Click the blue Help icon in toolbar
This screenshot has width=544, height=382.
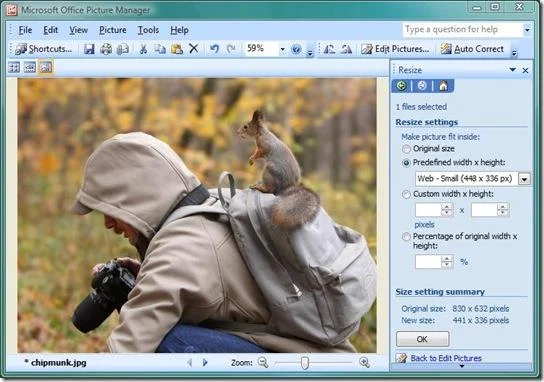pyautogui.click(x=296, y=49)
